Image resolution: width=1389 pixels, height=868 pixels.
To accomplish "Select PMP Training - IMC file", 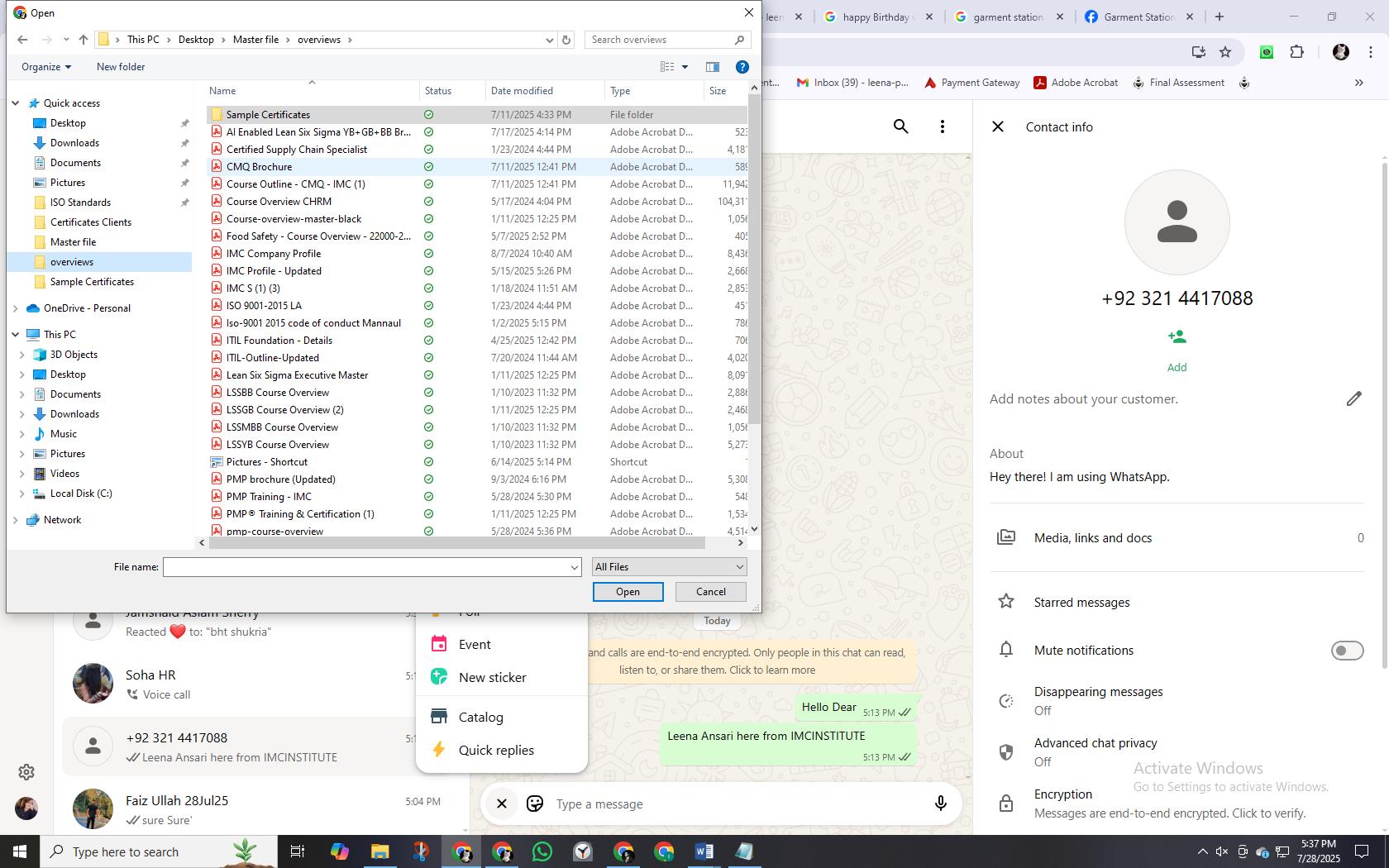I will point(476,497).
